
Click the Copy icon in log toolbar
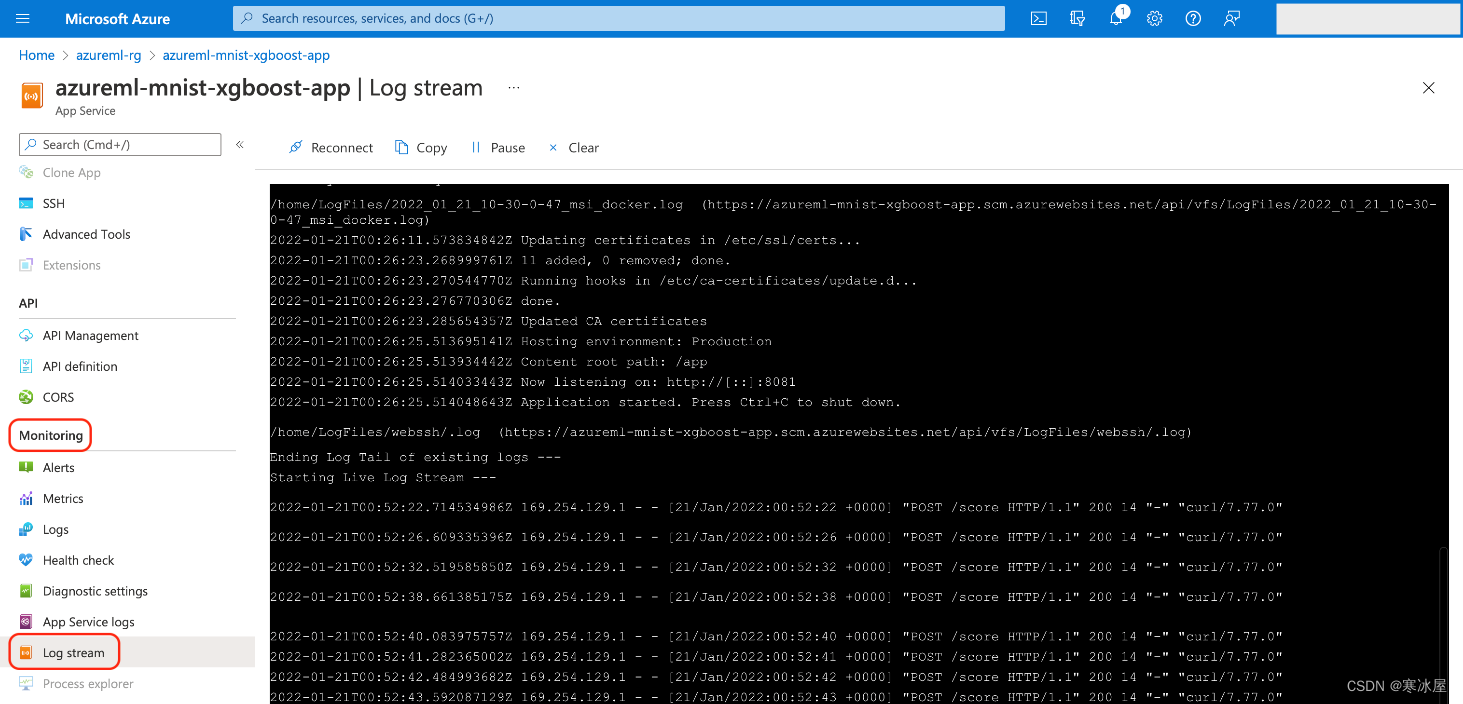[x=401, y=147]
